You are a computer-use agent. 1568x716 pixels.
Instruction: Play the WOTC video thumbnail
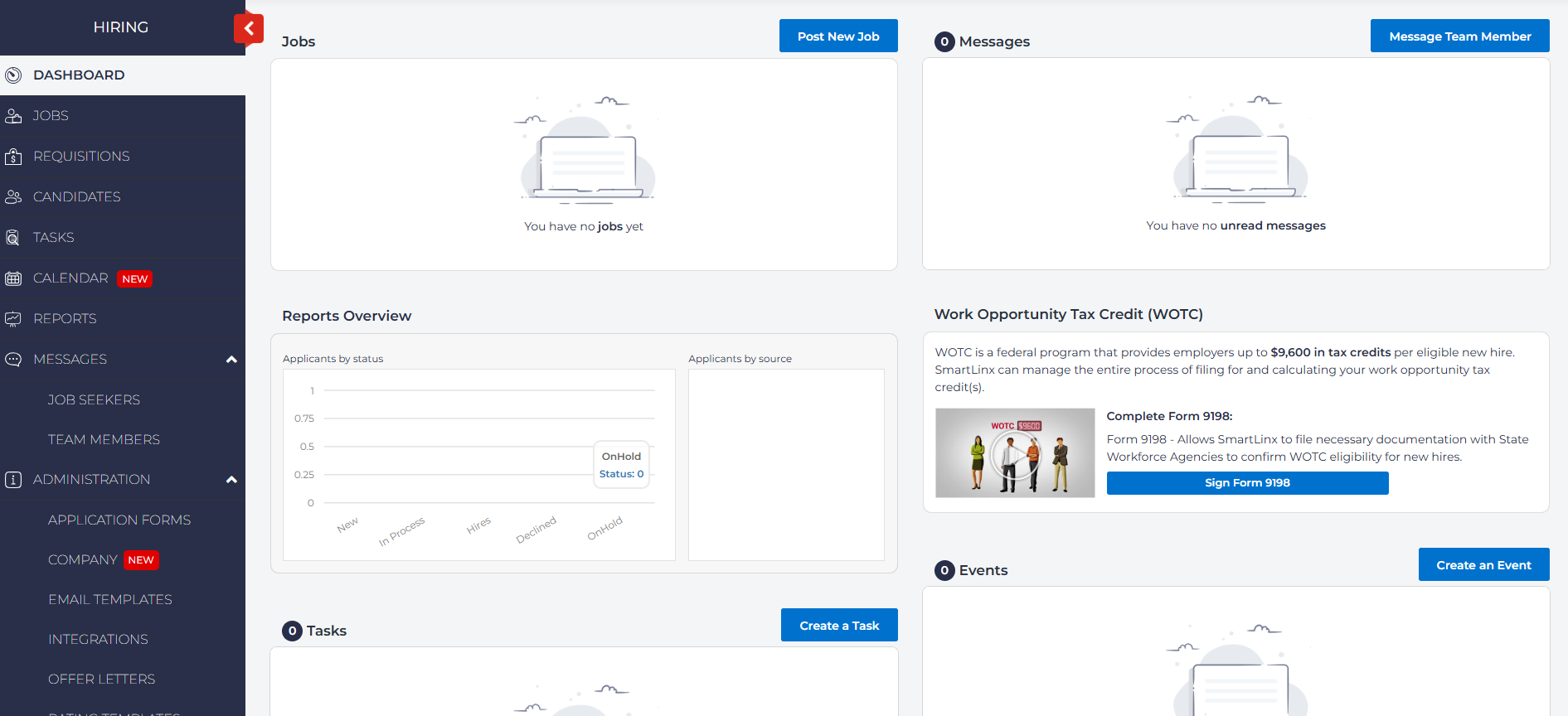click(1015, 453)
